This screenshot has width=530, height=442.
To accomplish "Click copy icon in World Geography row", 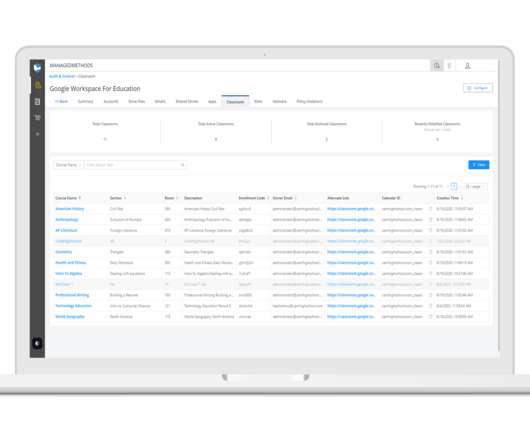I will tap(431, 317).
